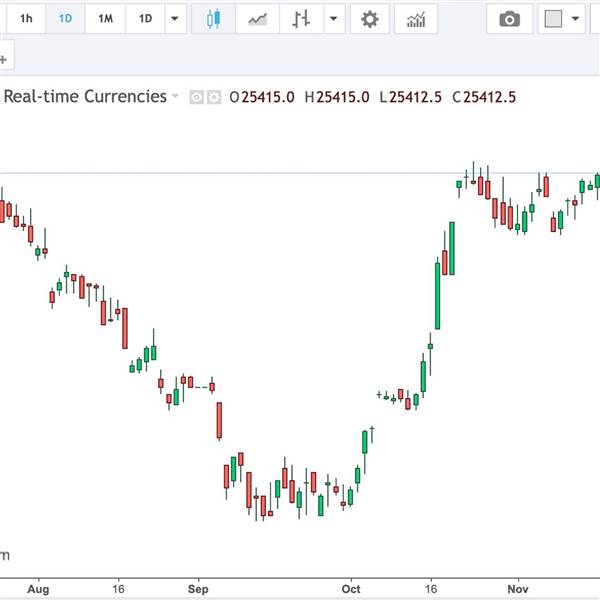Open chart settings gear icon

pos(370,19)
